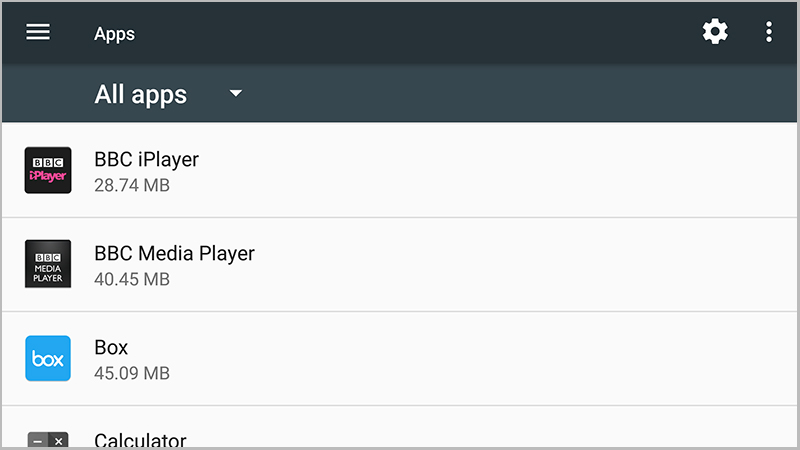800x450 pixels.
Task: Open BBC iPlayer app details
Action: (x=399, y=170)
